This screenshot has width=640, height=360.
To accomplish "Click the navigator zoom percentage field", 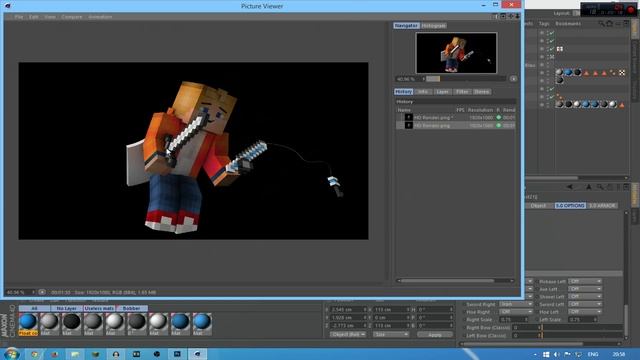I will [x=408, y=79].
